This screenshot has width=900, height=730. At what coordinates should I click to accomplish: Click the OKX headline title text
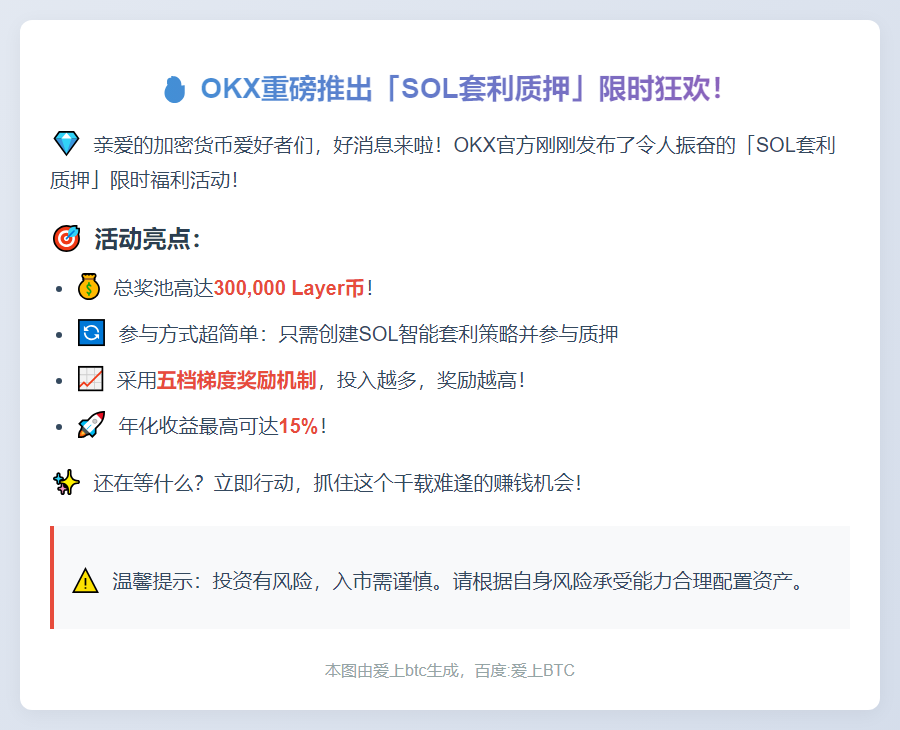point(462,88)
